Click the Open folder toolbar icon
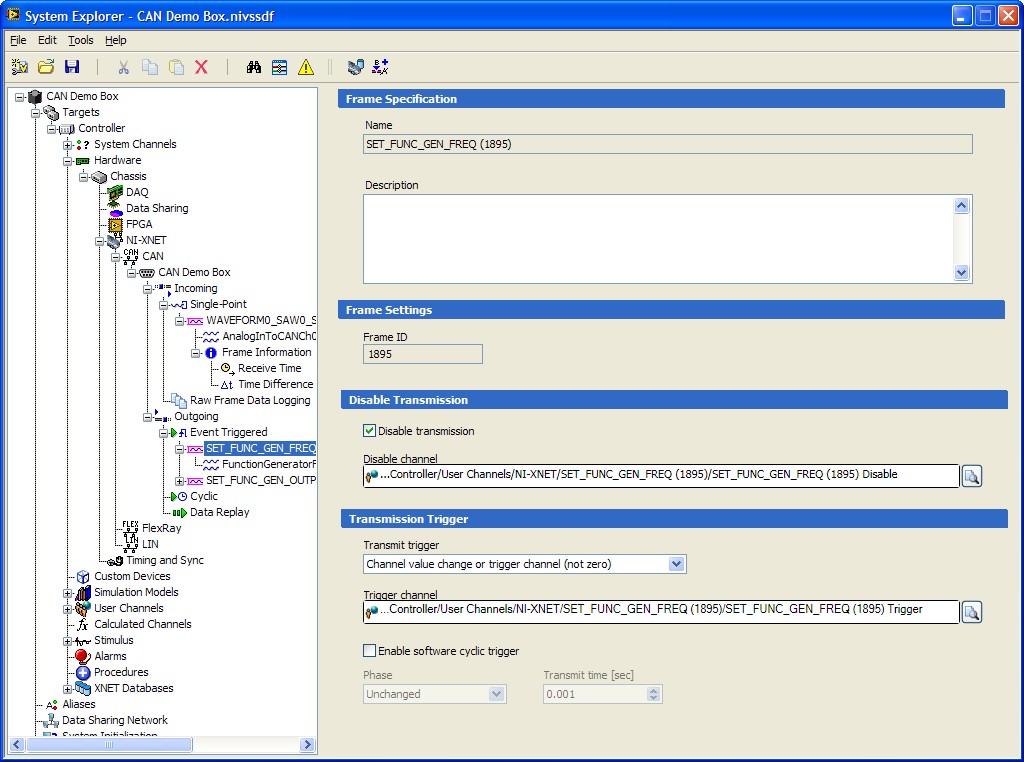1024x762 pixels. pos(46,67)
